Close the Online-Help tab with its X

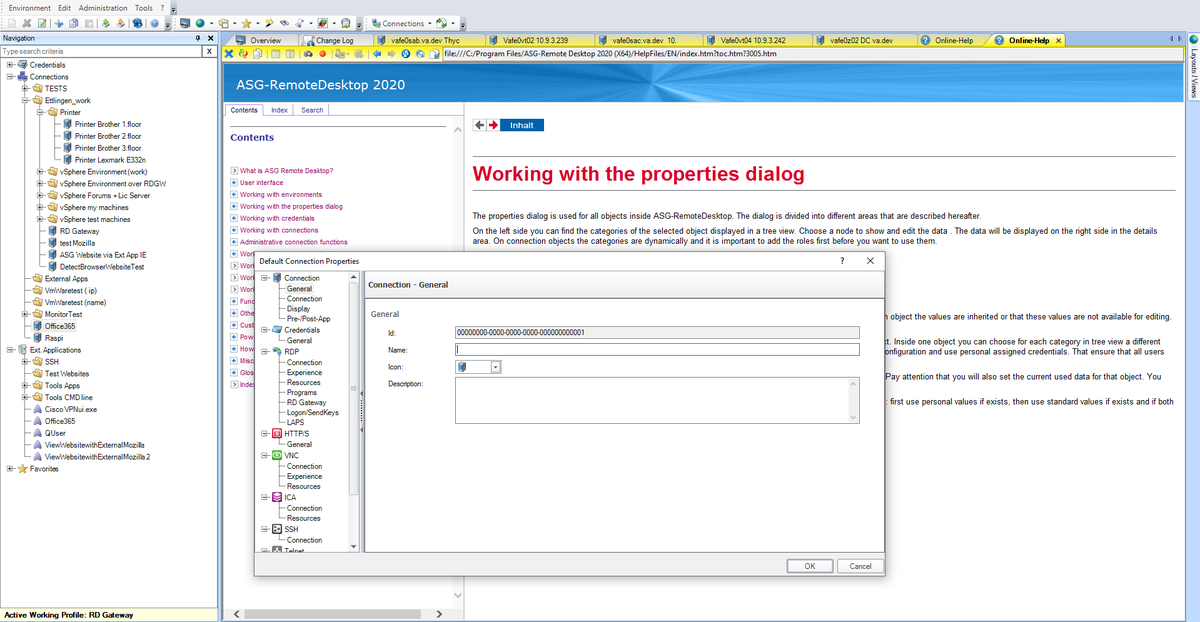click(x=1058, y=40)
